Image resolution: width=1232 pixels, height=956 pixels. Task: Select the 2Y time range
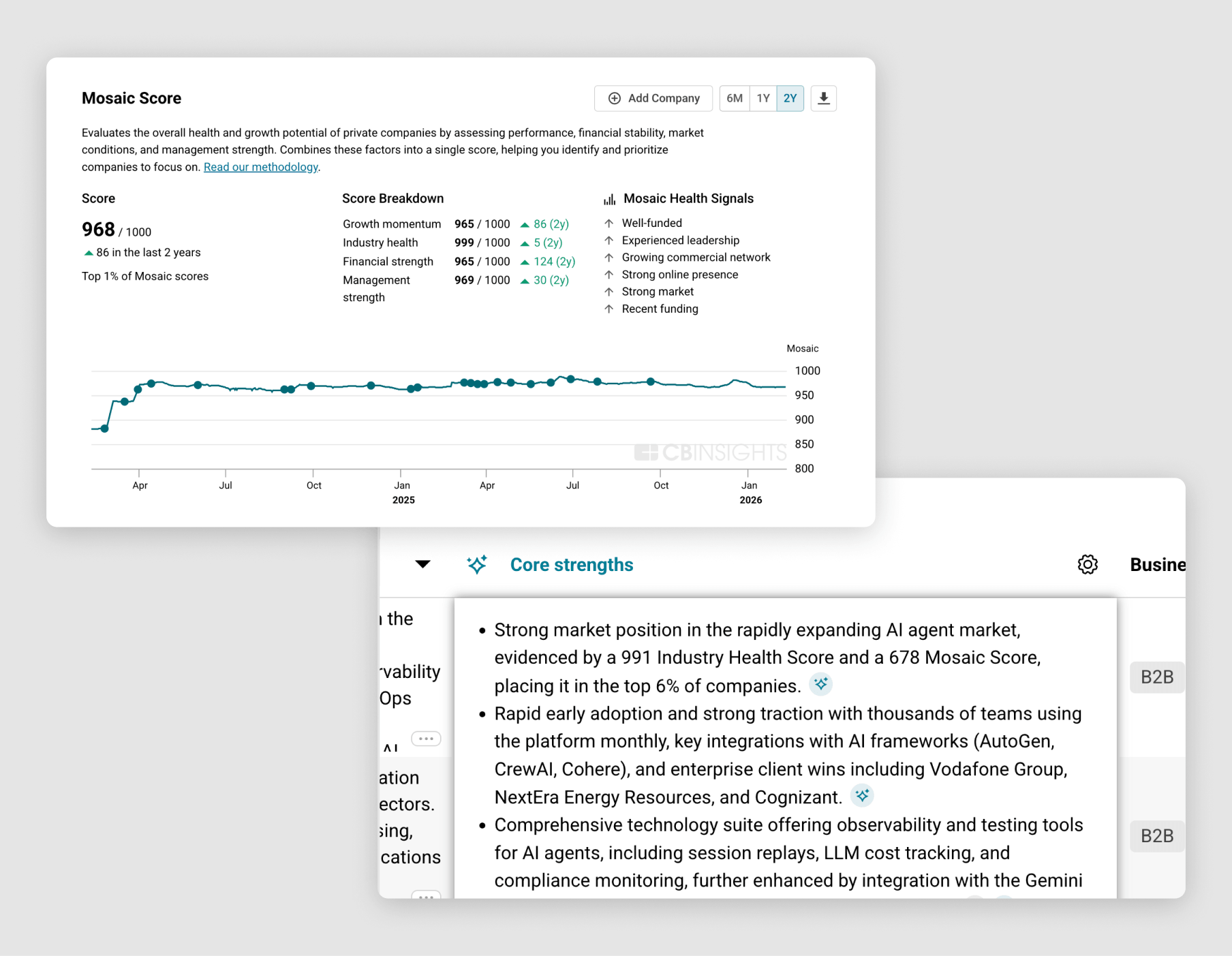[790, 98]
